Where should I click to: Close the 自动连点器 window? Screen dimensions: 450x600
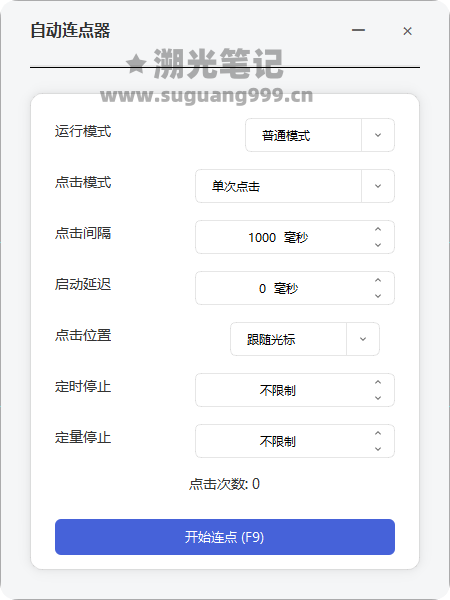407,31
